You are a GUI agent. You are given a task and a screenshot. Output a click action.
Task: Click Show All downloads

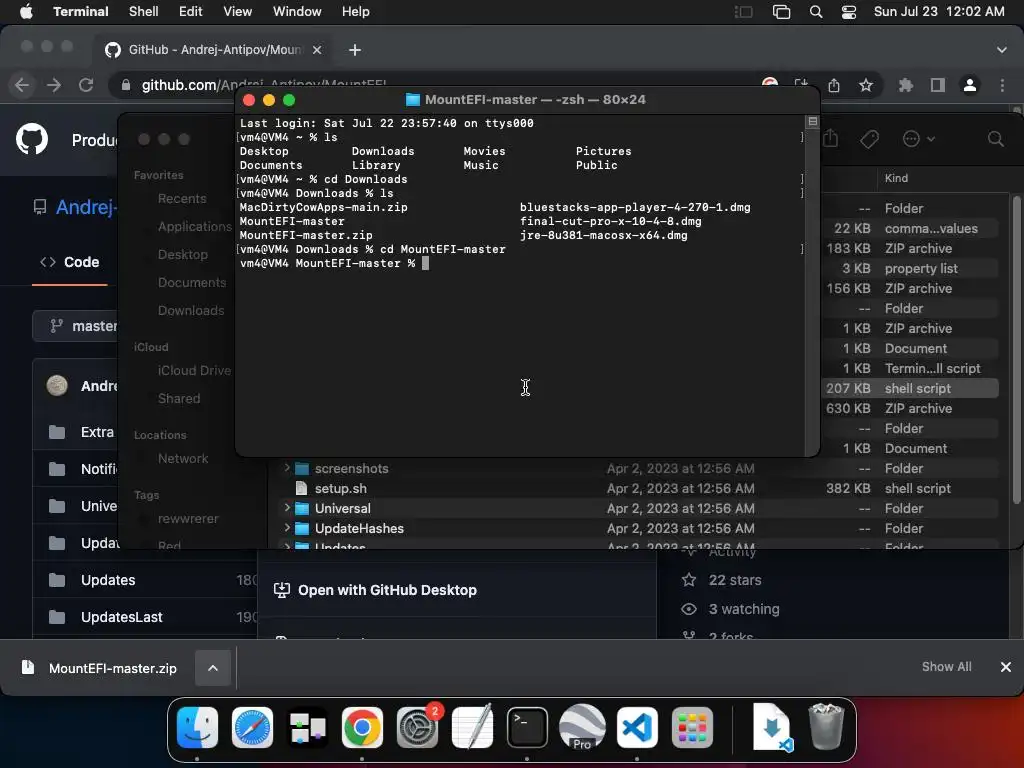pos(946,667)
